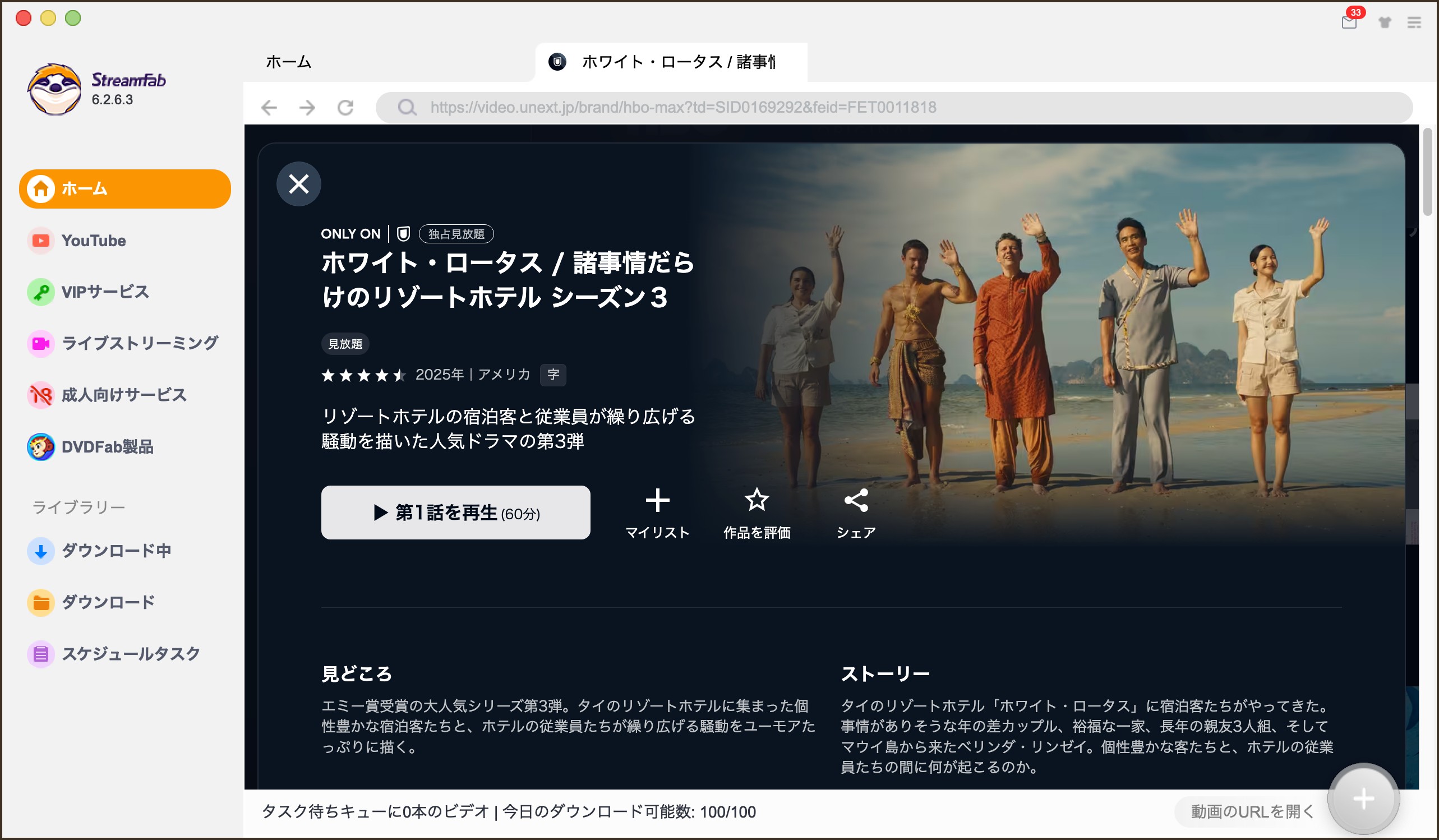This screenshot has height=840, width=1439.
Task: Switch to the ホーム tab
Action: (x=287, y=62)
